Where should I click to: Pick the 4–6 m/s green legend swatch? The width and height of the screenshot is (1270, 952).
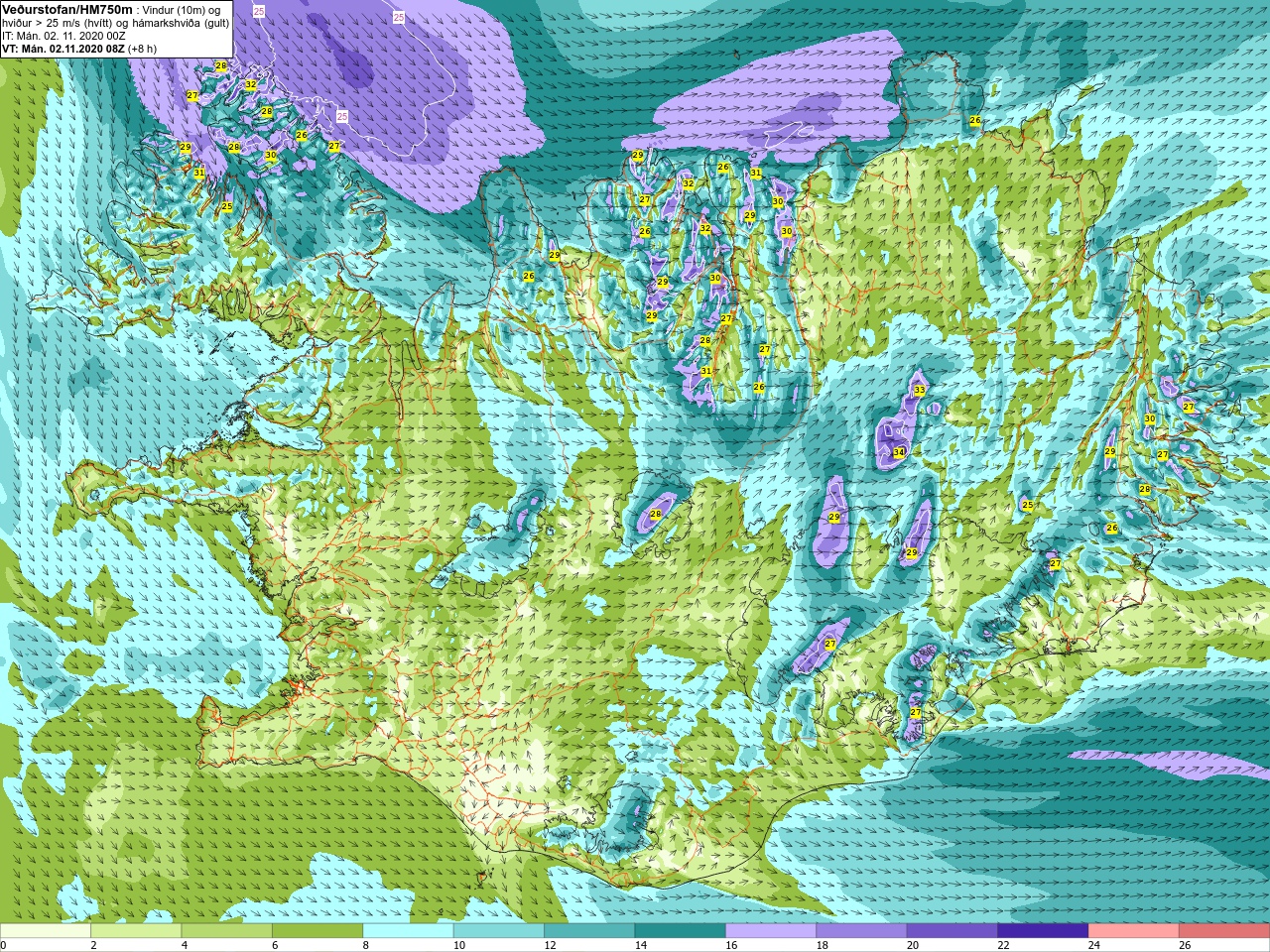pos(227,930)
